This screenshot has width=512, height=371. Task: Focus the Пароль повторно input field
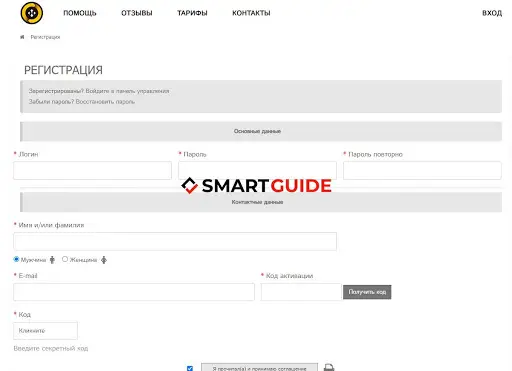tap(422, 171)
